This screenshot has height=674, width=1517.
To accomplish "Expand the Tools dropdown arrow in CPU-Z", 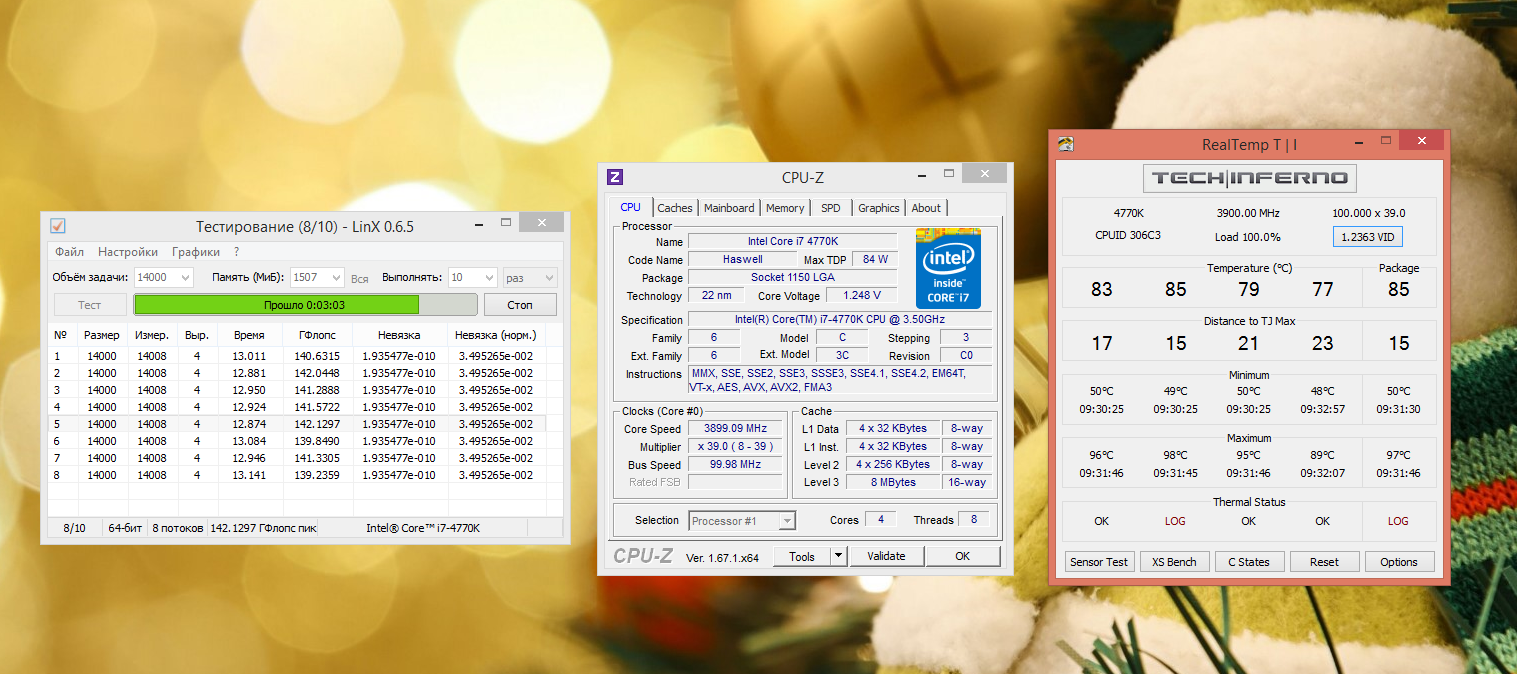I will pyautogui.click(x=839, y=556).
